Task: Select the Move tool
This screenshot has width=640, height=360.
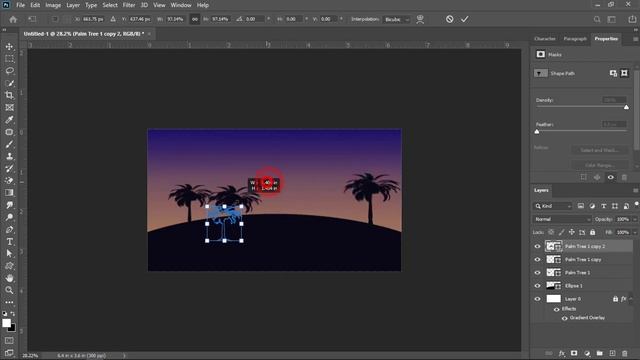Action: (9, 47)
